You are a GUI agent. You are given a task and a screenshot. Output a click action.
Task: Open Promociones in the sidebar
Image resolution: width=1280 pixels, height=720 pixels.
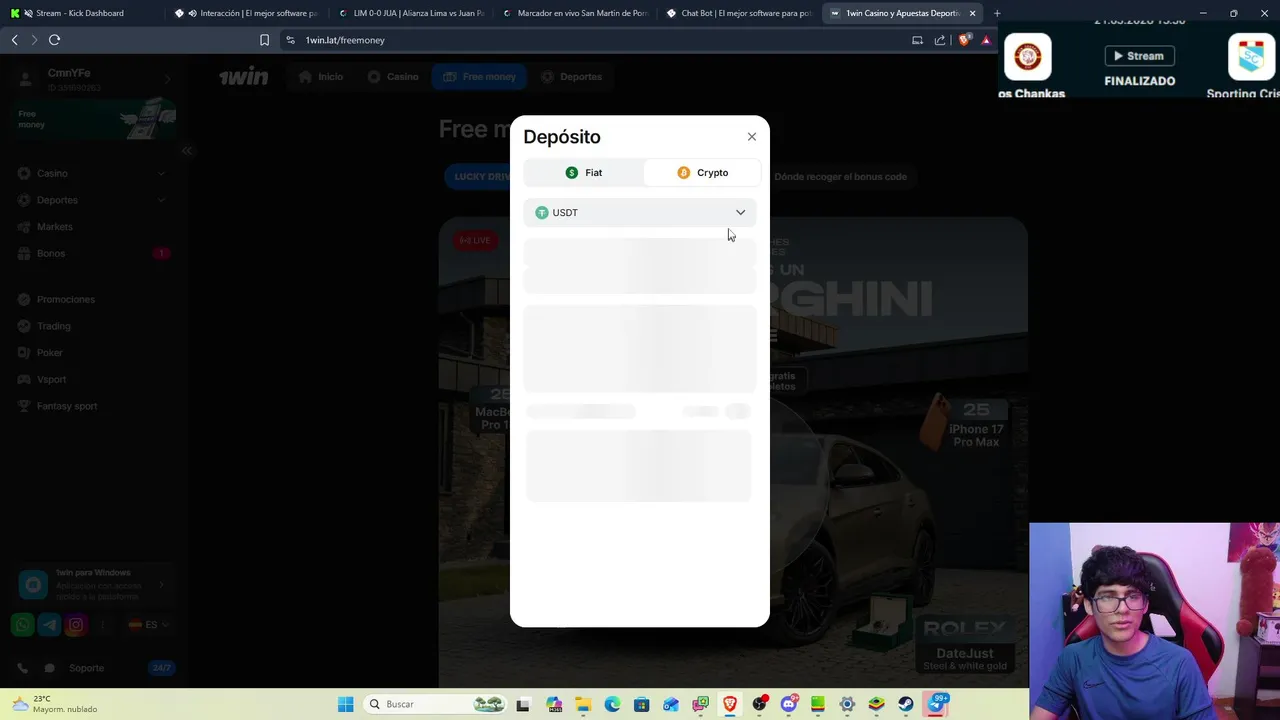pos(65,299)
